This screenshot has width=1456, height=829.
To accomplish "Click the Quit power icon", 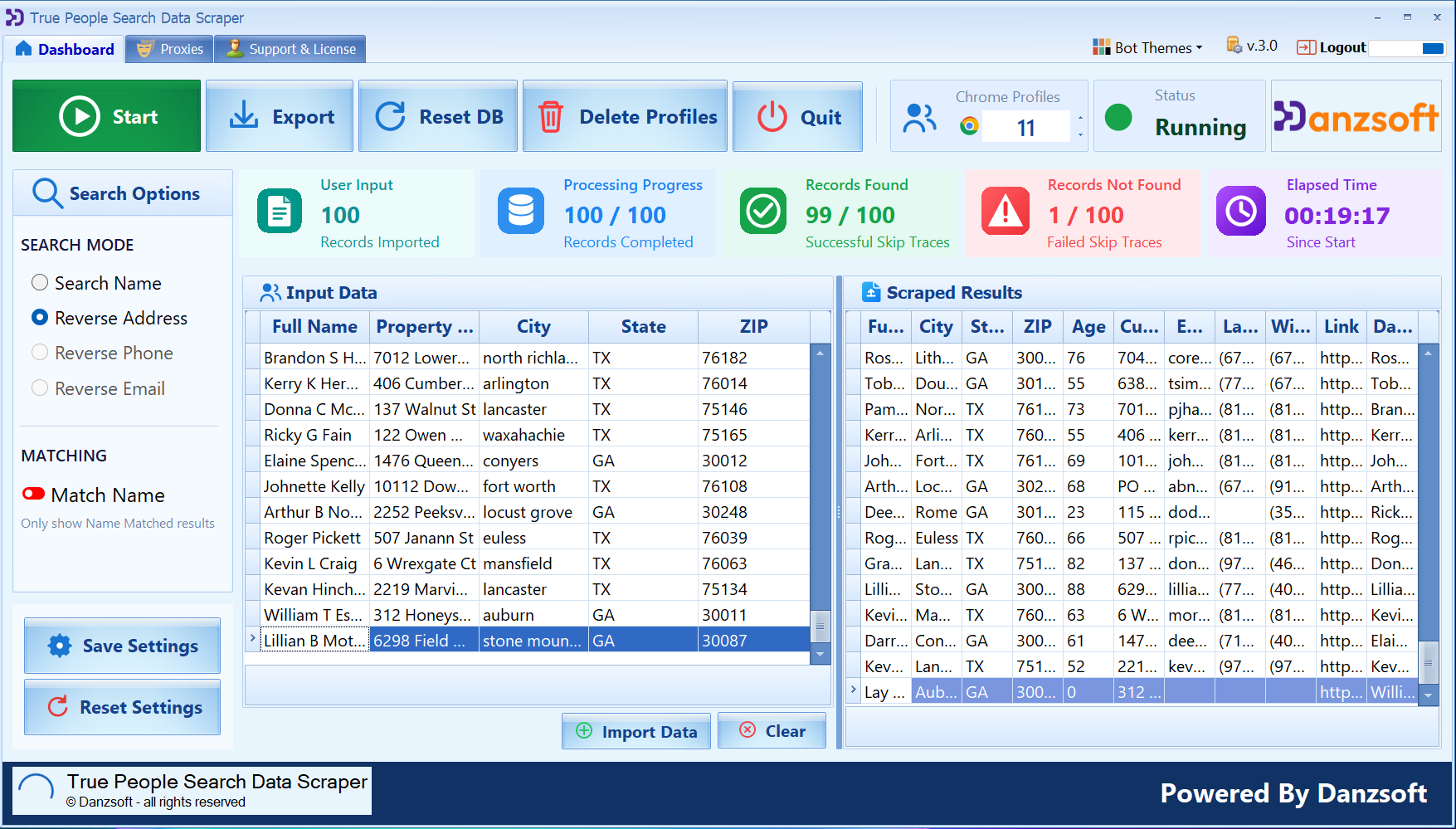I will (772, 117).
